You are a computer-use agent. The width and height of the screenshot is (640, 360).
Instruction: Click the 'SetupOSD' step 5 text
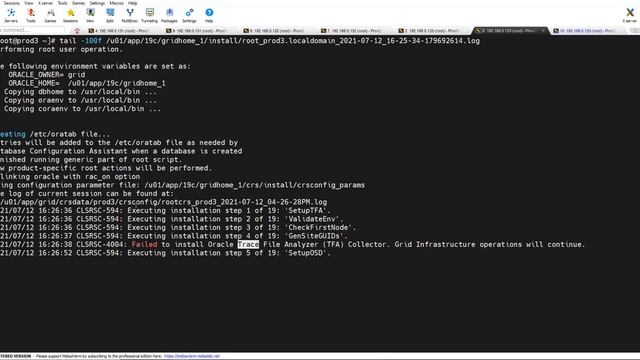point(307,253)
